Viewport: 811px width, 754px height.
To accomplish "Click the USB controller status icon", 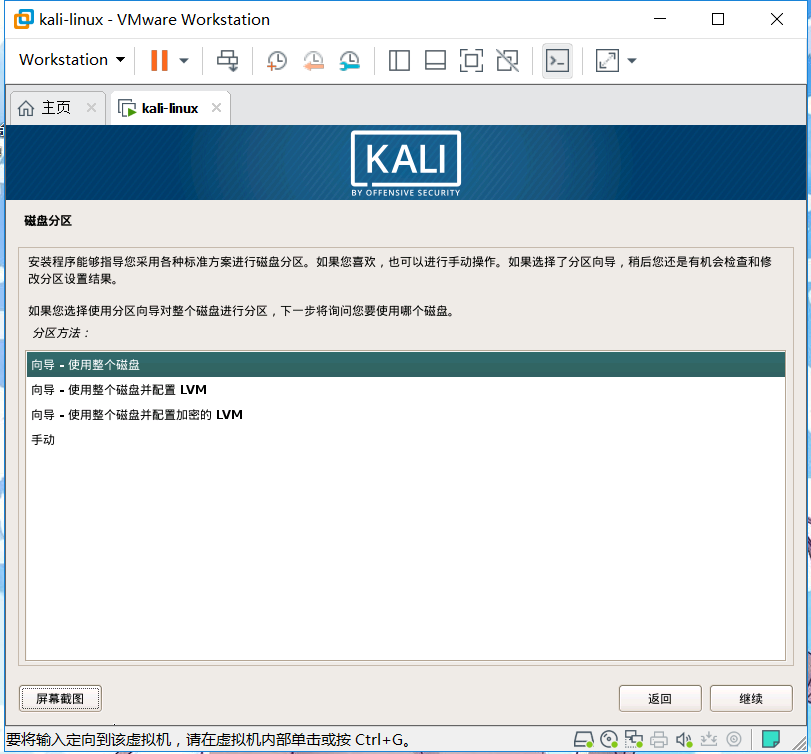I will coord(709,740).
